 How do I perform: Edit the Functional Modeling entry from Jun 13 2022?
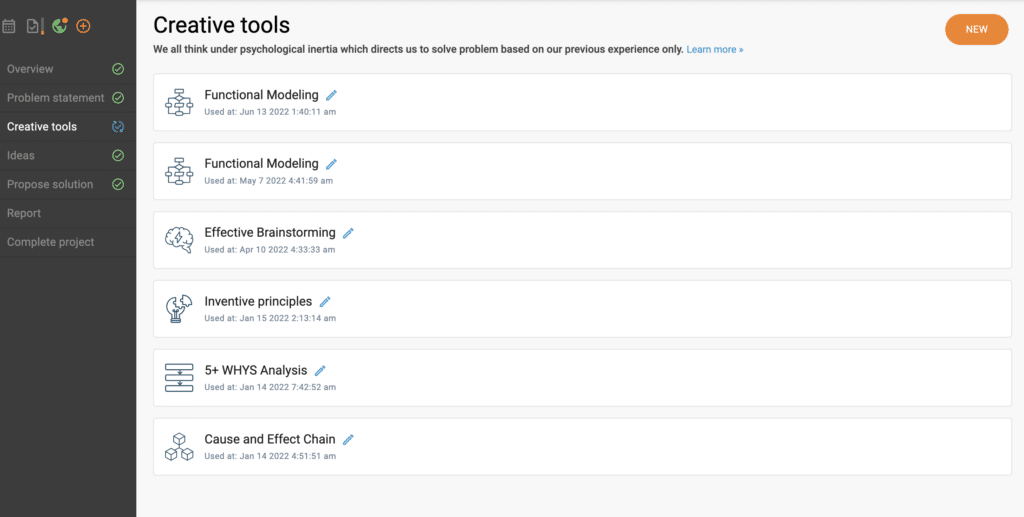tap(332, 95)
